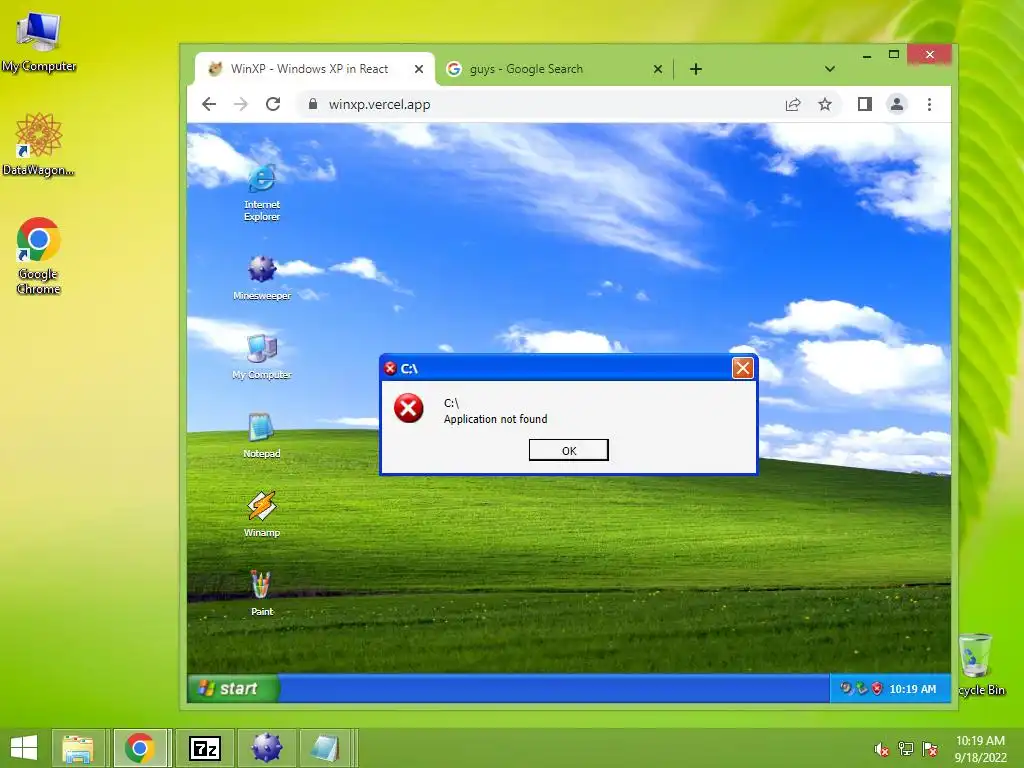
Task: Close the C:\ error dialog
Action: coord(743,368)
